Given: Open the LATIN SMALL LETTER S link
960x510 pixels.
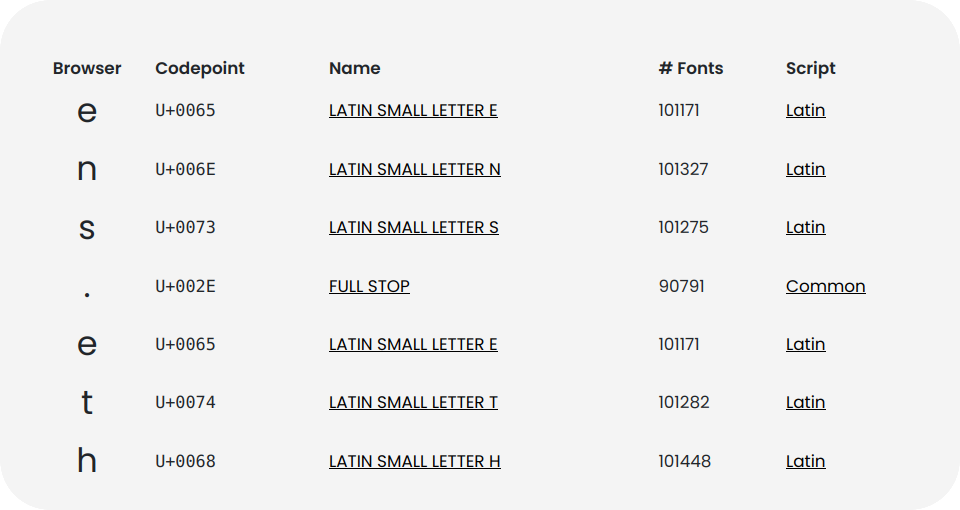Looking at the screenshot, I should coord(413,227).
